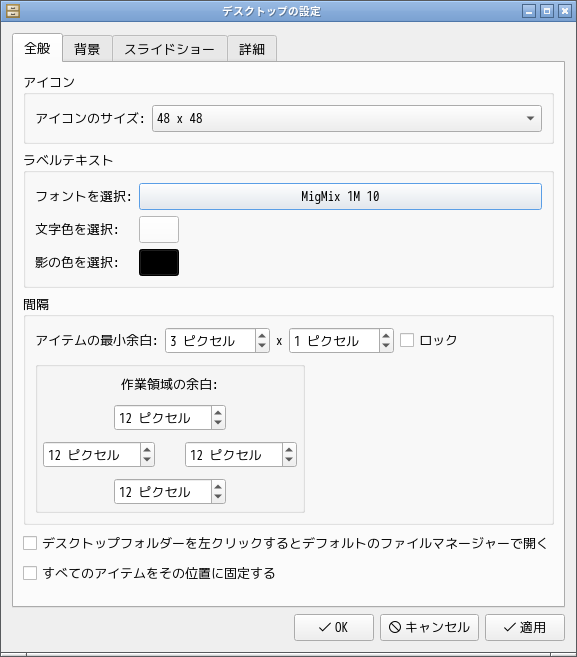Open the スライドショー tab

click(170, 49)
